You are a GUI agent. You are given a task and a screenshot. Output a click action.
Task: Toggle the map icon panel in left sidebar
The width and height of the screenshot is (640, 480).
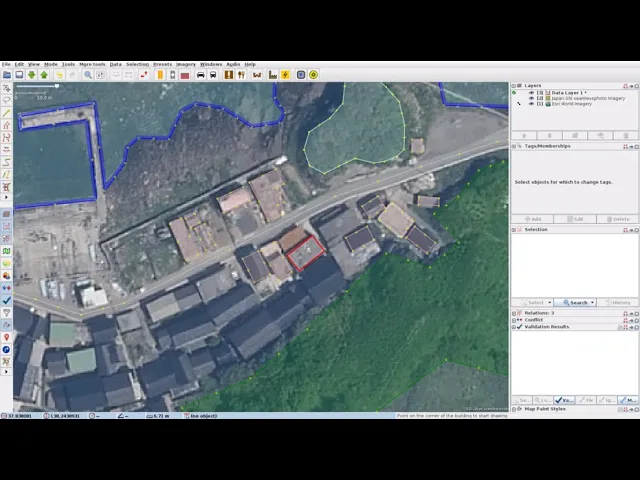(6, 251)
